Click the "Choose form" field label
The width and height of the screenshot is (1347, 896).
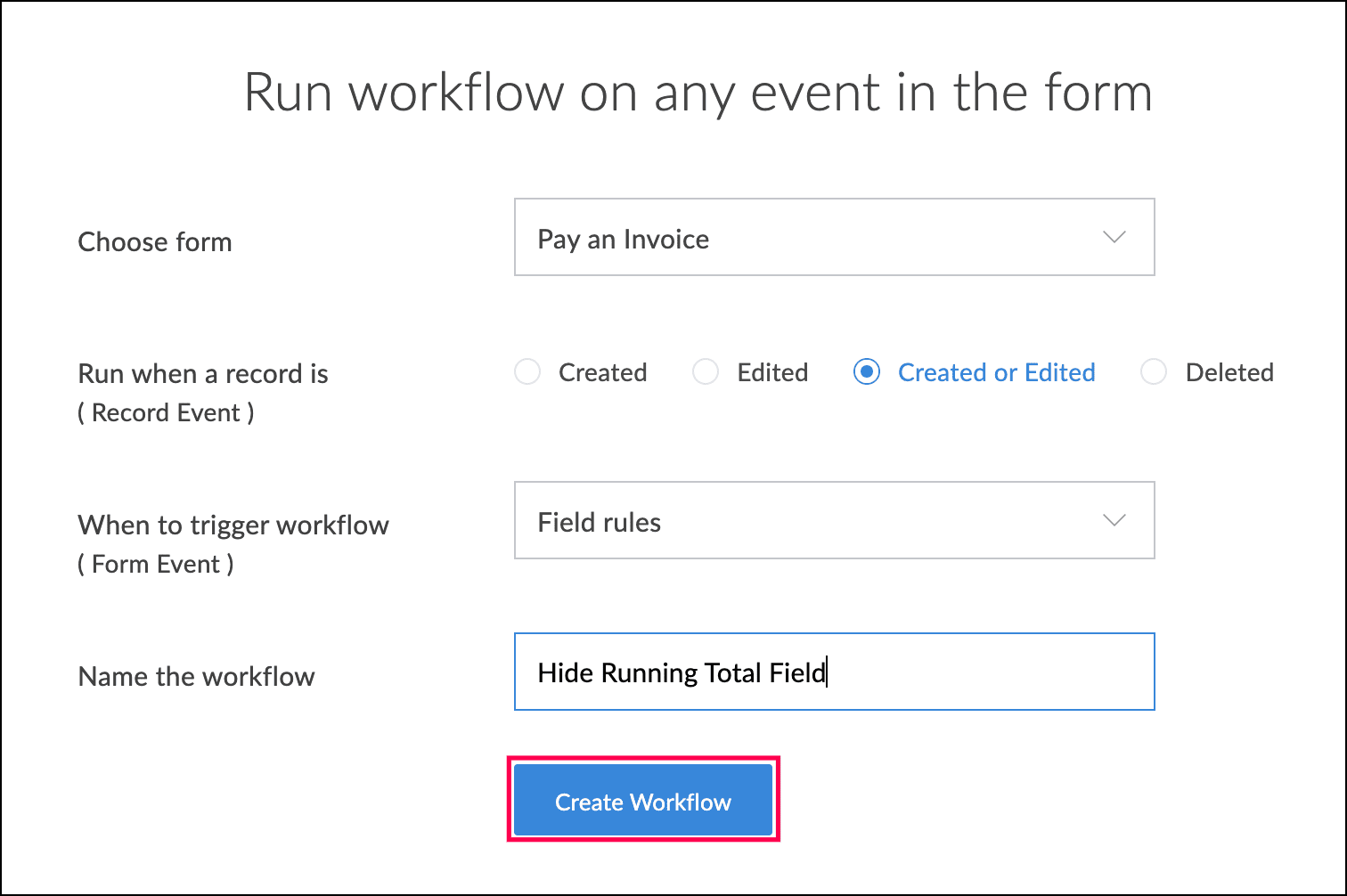click(155, 242)
